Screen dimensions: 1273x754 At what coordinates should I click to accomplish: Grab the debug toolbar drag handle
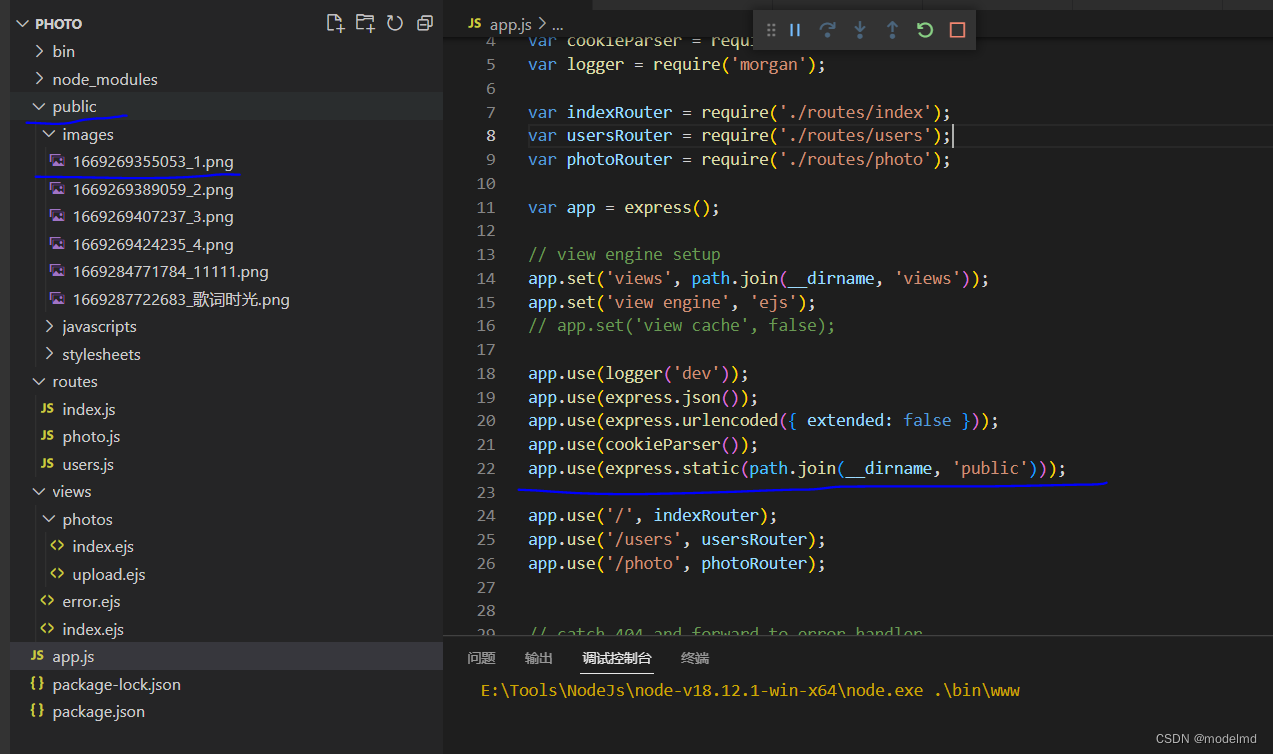771,30
